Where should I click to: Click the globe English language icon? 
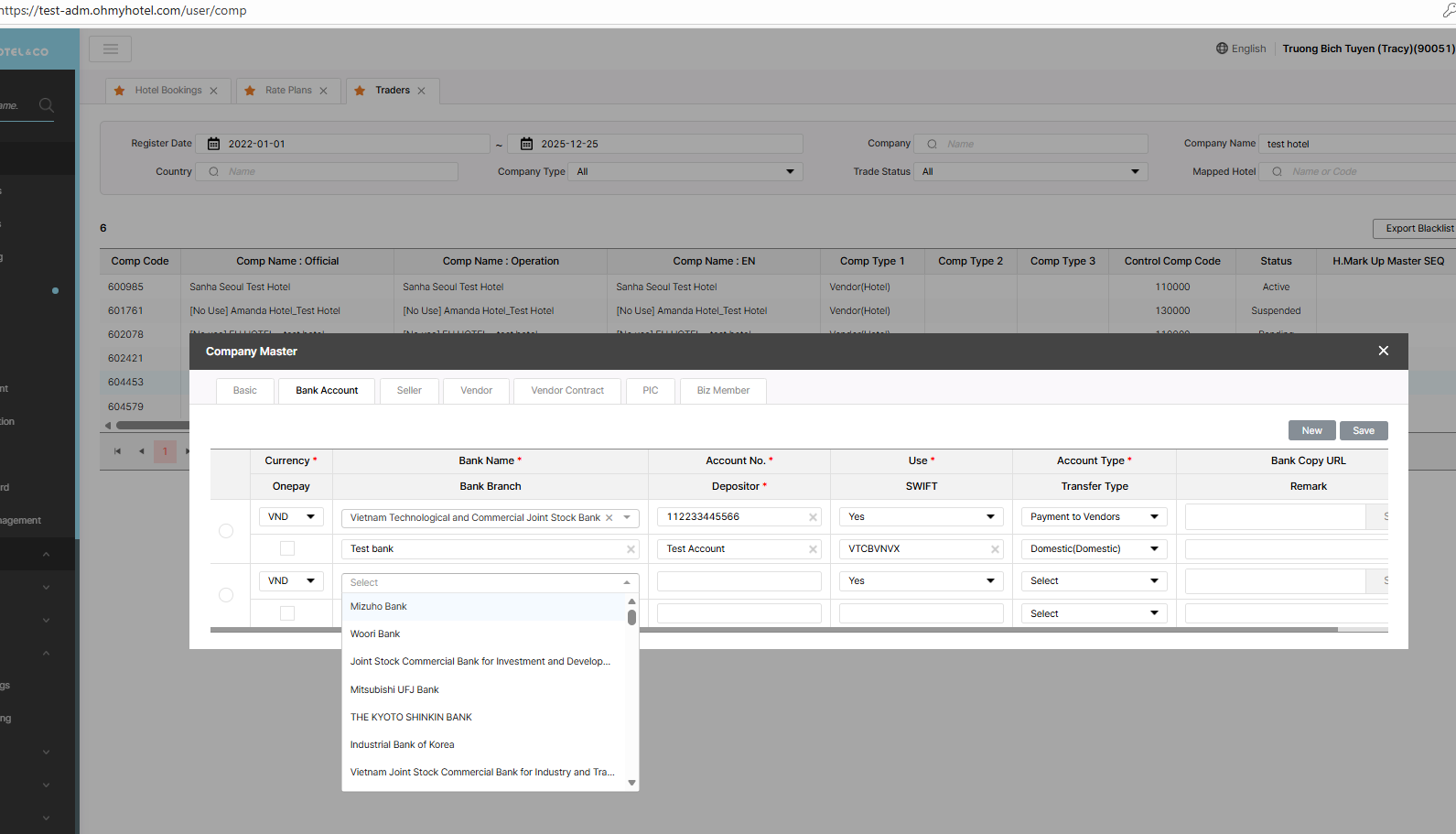click(x=1222, y=49)
